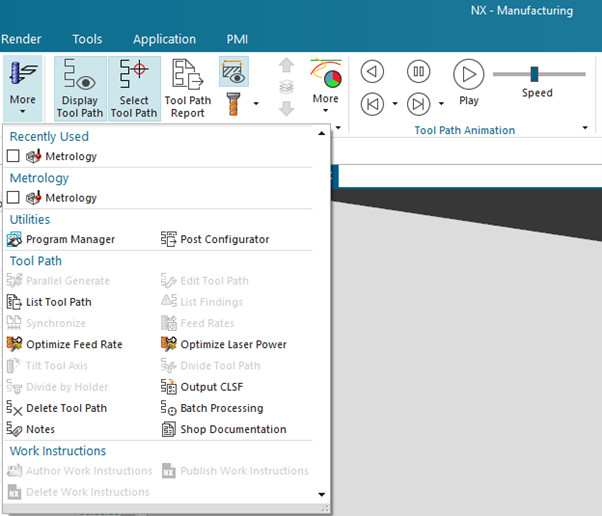
Task: Play the tool path animation
Action: click(x=469, y=83)
